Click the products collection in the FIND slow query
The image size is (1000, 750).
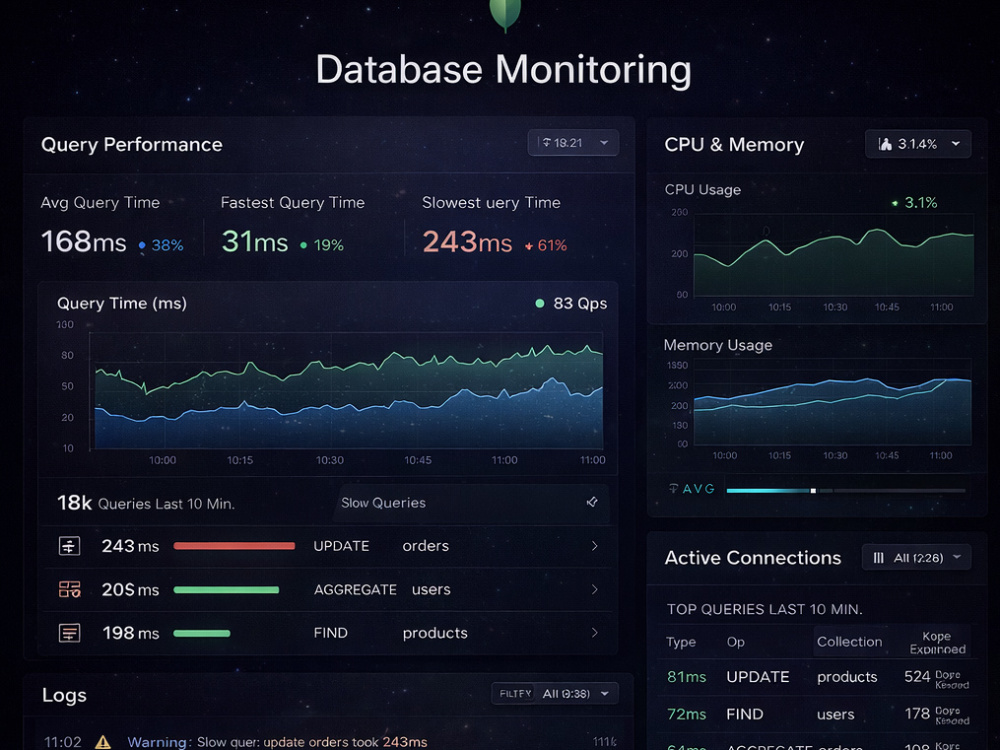click(x=435, y=633)
